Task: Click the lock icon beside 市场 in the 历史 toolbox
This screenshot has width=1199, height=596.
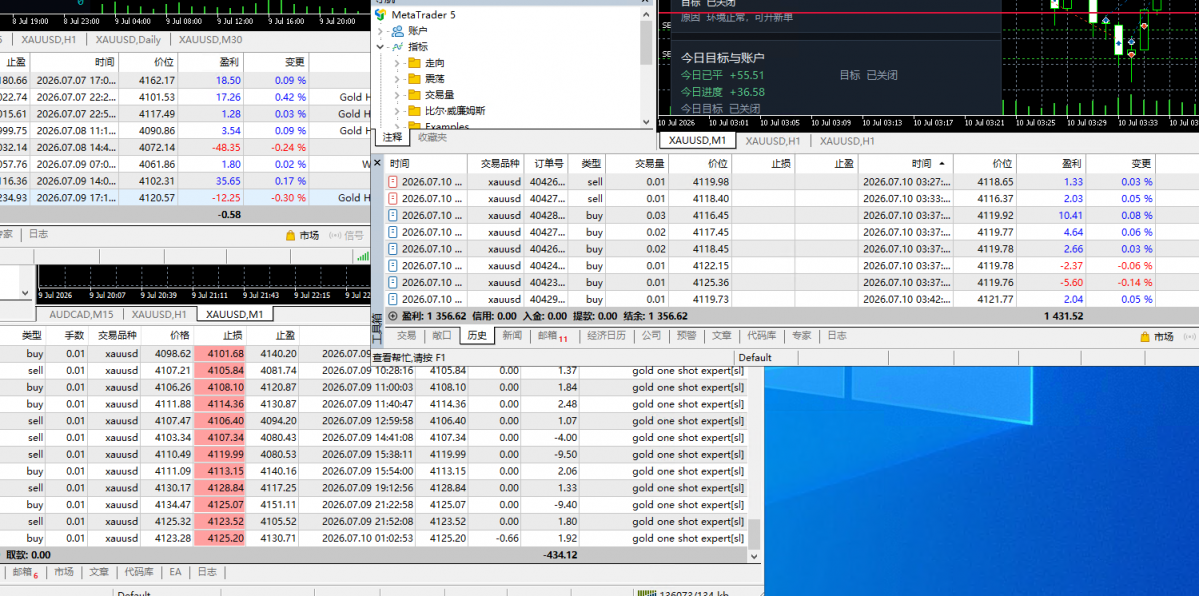Action: (x=1145, y=337)
